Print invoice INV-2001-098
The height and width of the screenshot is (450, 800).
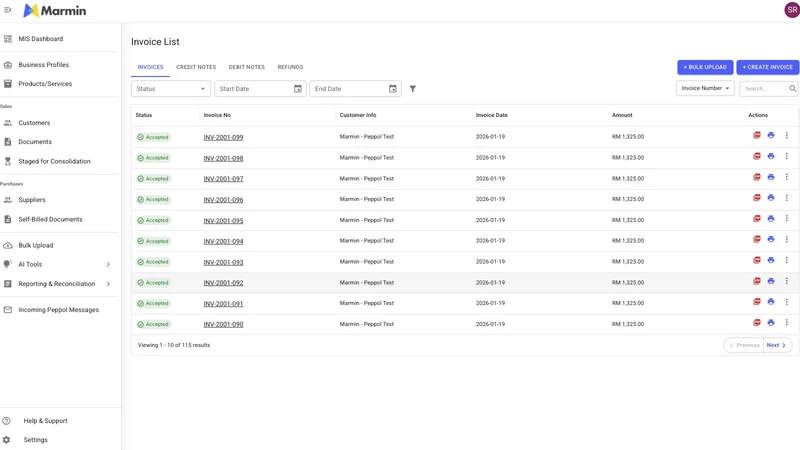point(771,156)
